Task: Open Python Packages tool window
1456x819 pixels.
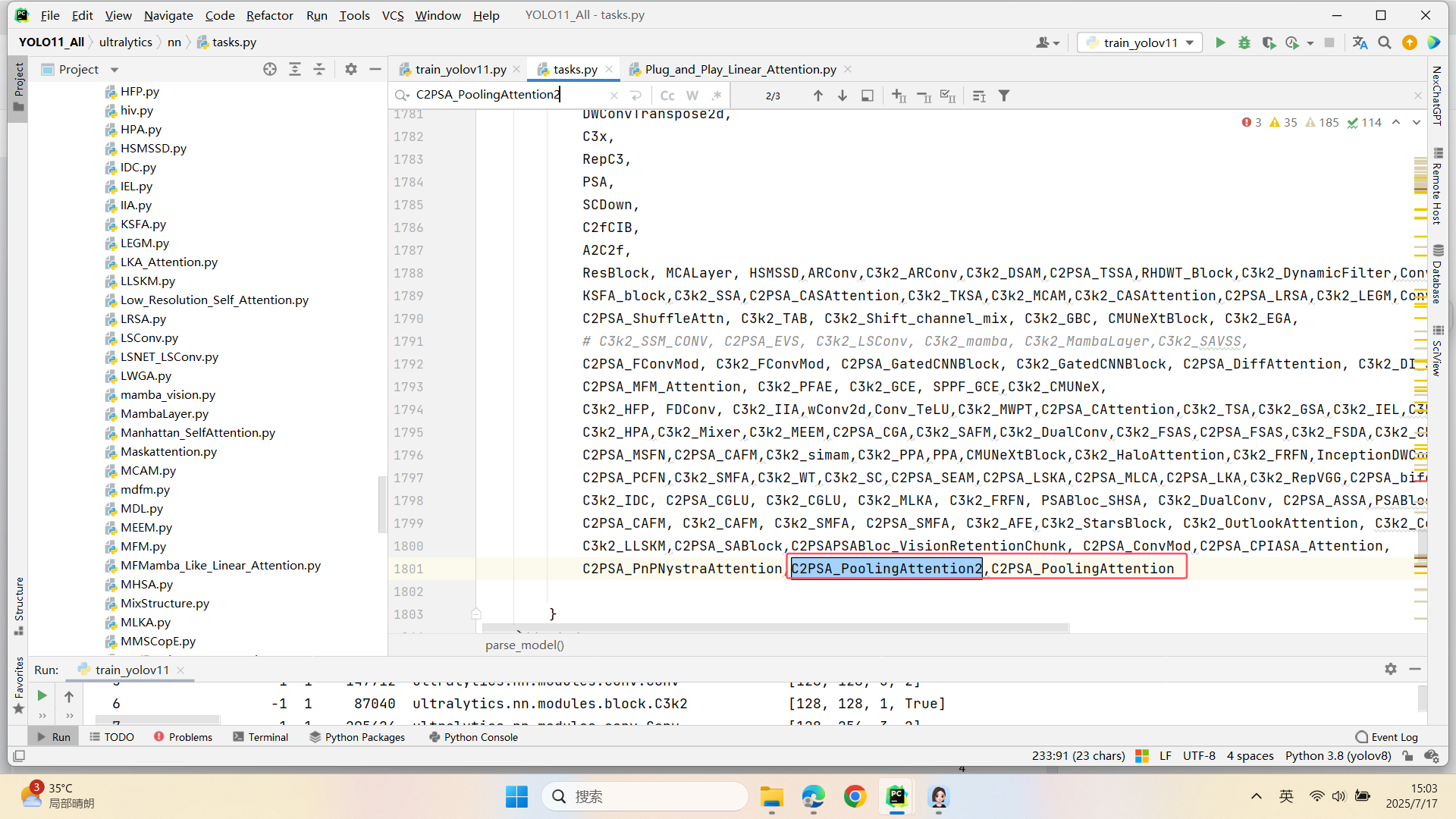Action: click(x=357, y=737)
